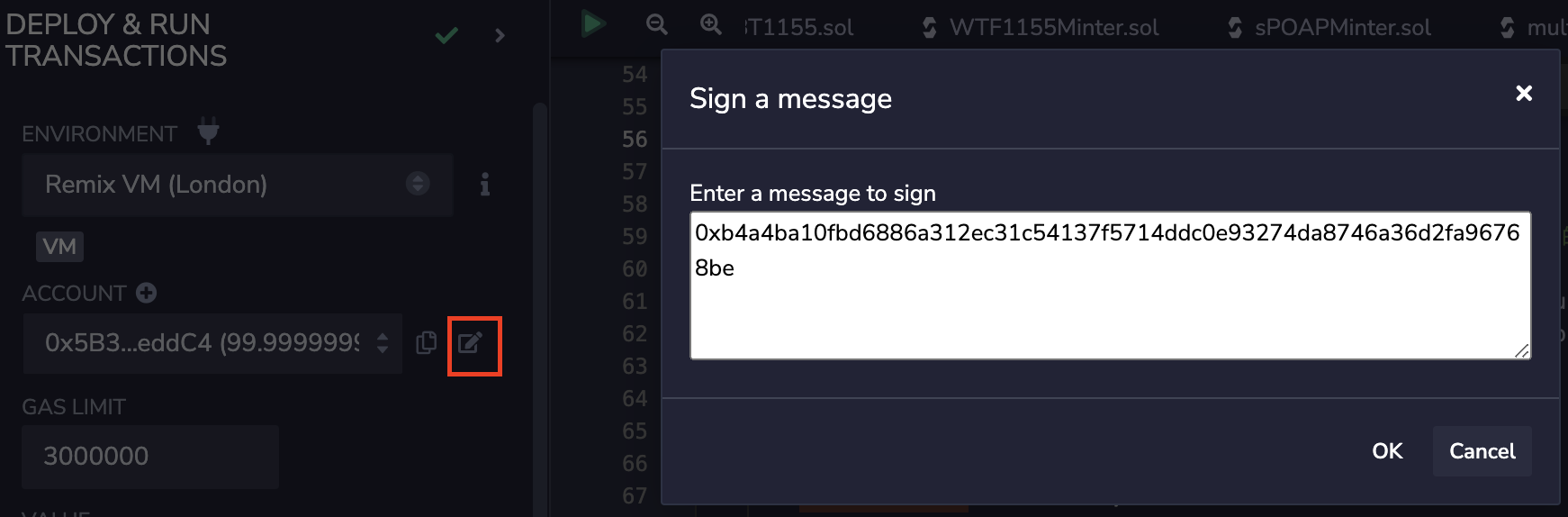Open the account 0x5B3...eddC4 selector
1568x517 pixels.
pyautogui.click(x=212, y=343)
